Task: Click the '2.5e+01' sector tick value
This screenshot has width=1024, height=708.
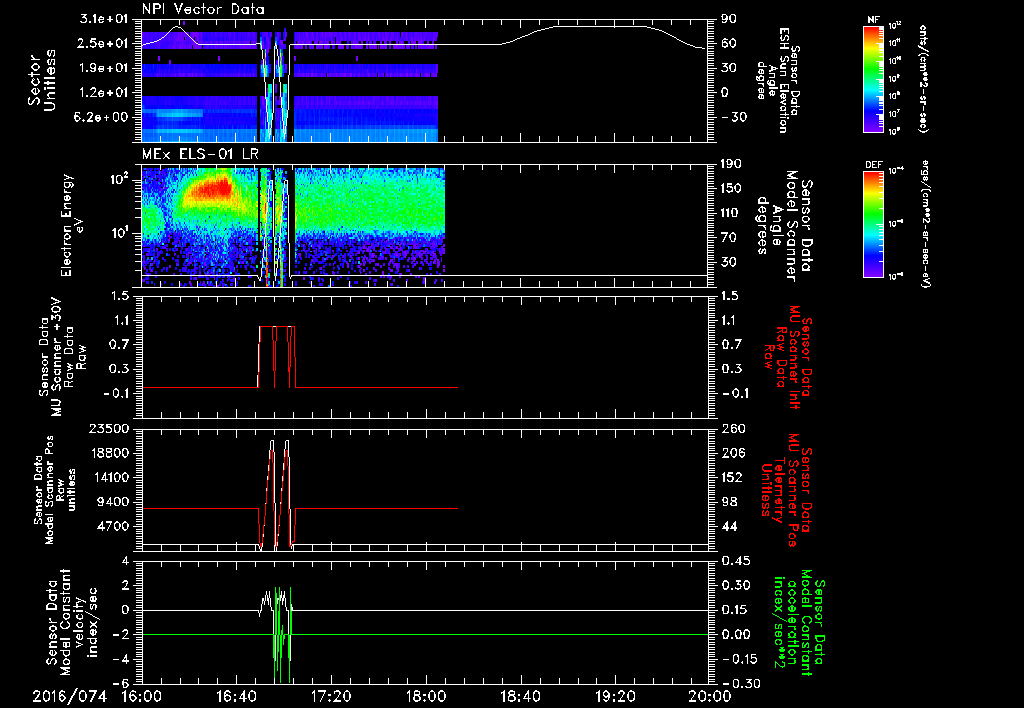Action: click(x=103, y=43)
